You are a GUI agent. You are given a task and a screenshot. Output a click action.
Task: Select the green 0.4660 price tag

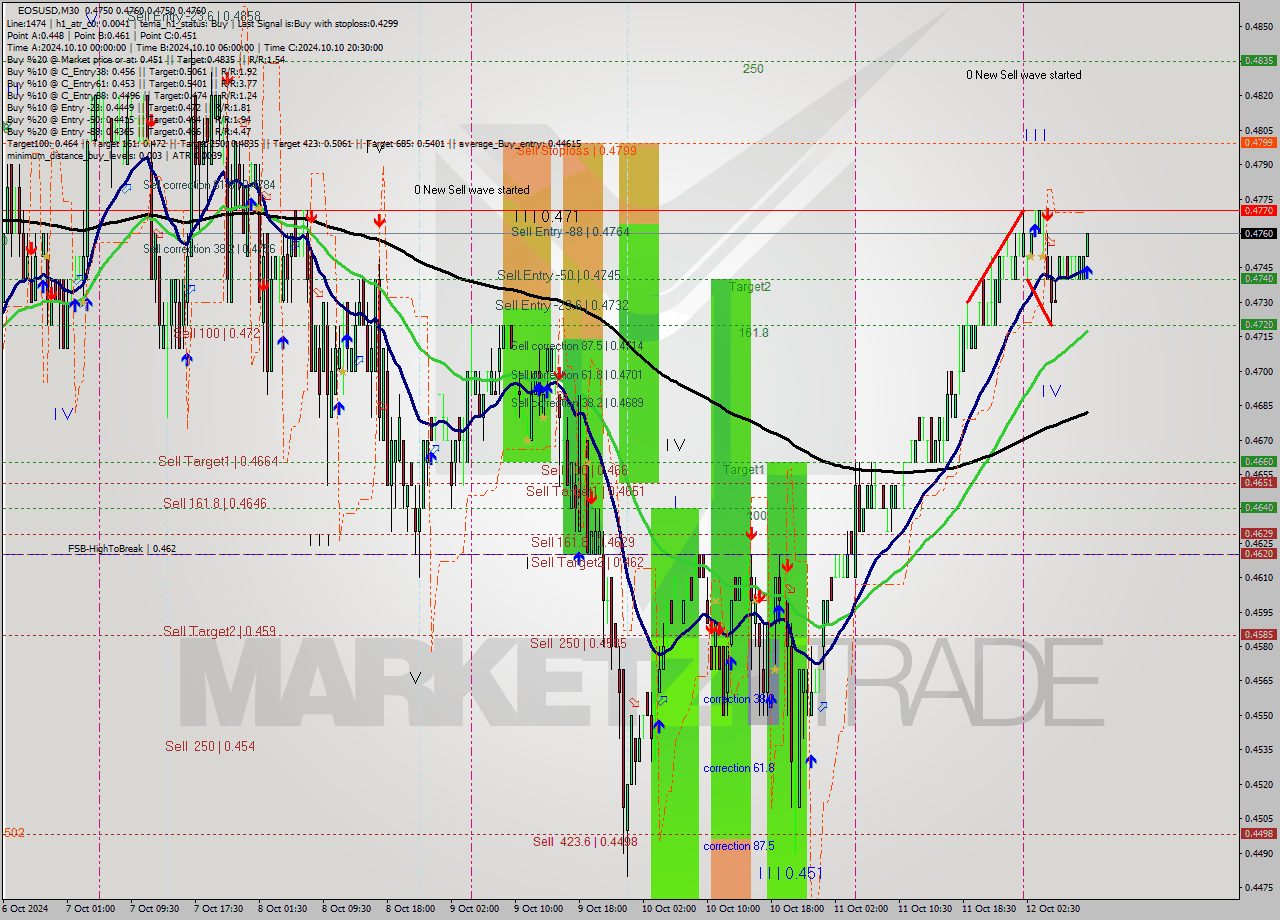pyautogui.click(x=1257, y=462)
